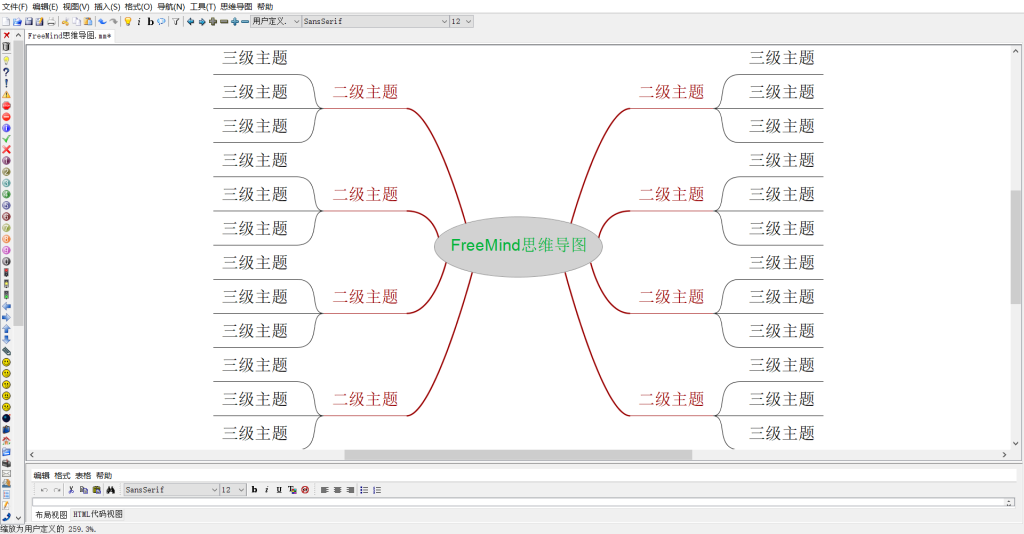Click the blue left arrow navigation icon
Screen dimensions: 1024x534
click(x=191, y=22)
